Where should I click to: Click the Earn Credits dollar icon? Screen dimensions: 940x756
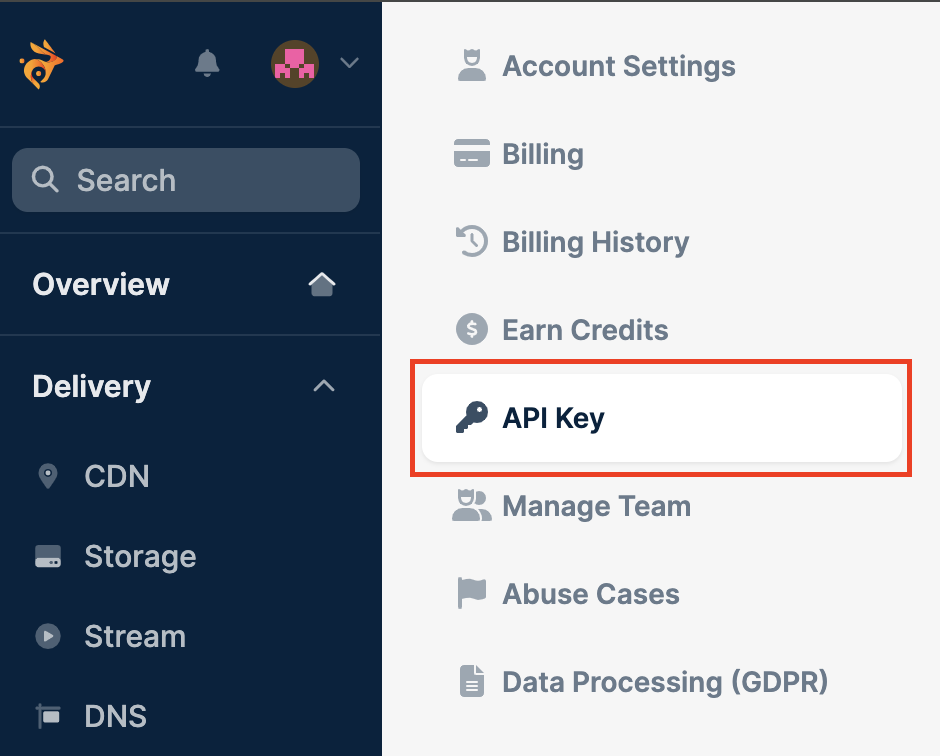[472, 329]
